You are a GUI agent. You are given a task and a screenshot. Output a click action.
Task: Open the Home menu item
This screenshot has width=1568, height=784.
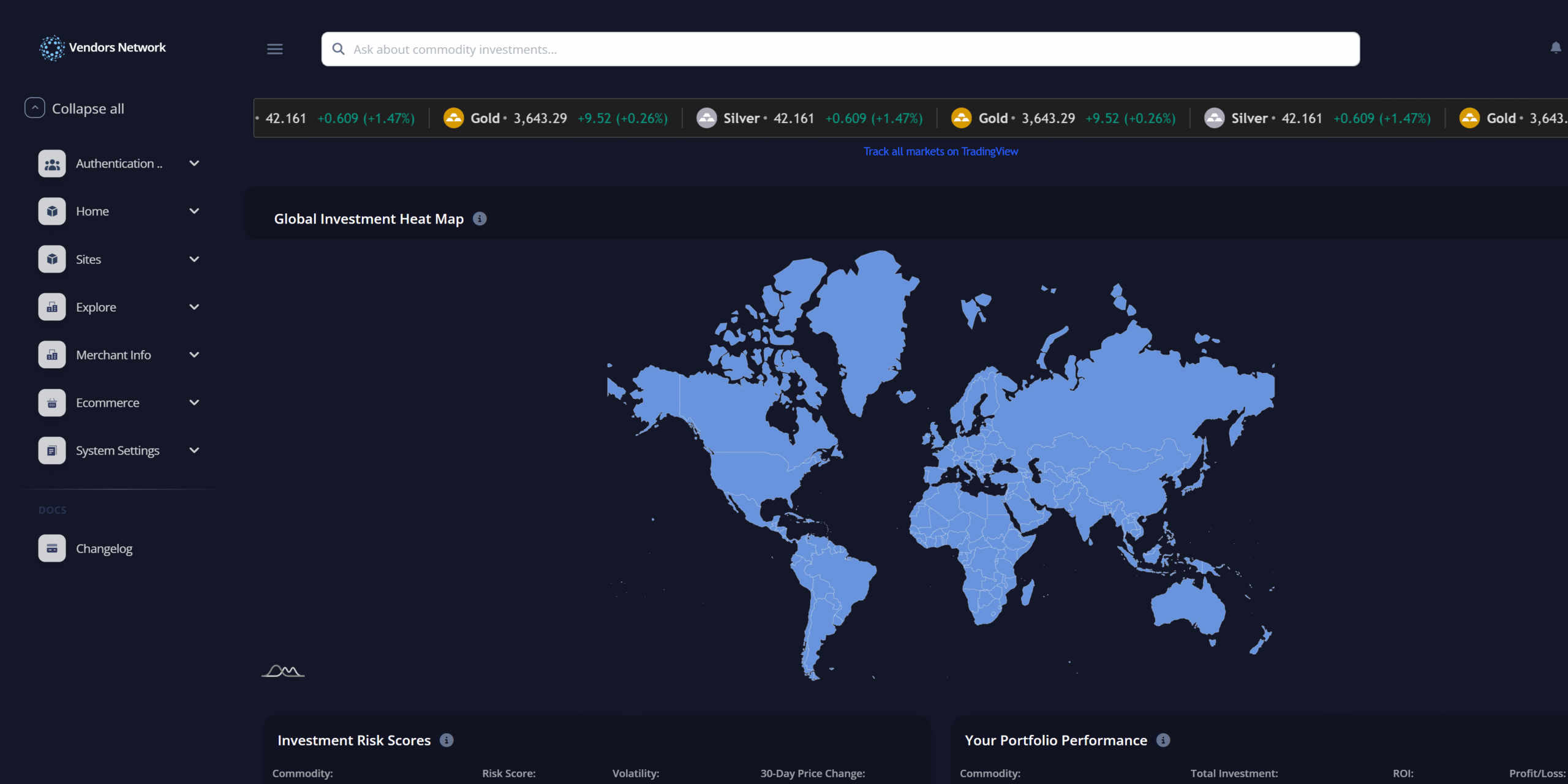(x=92, y=211)
